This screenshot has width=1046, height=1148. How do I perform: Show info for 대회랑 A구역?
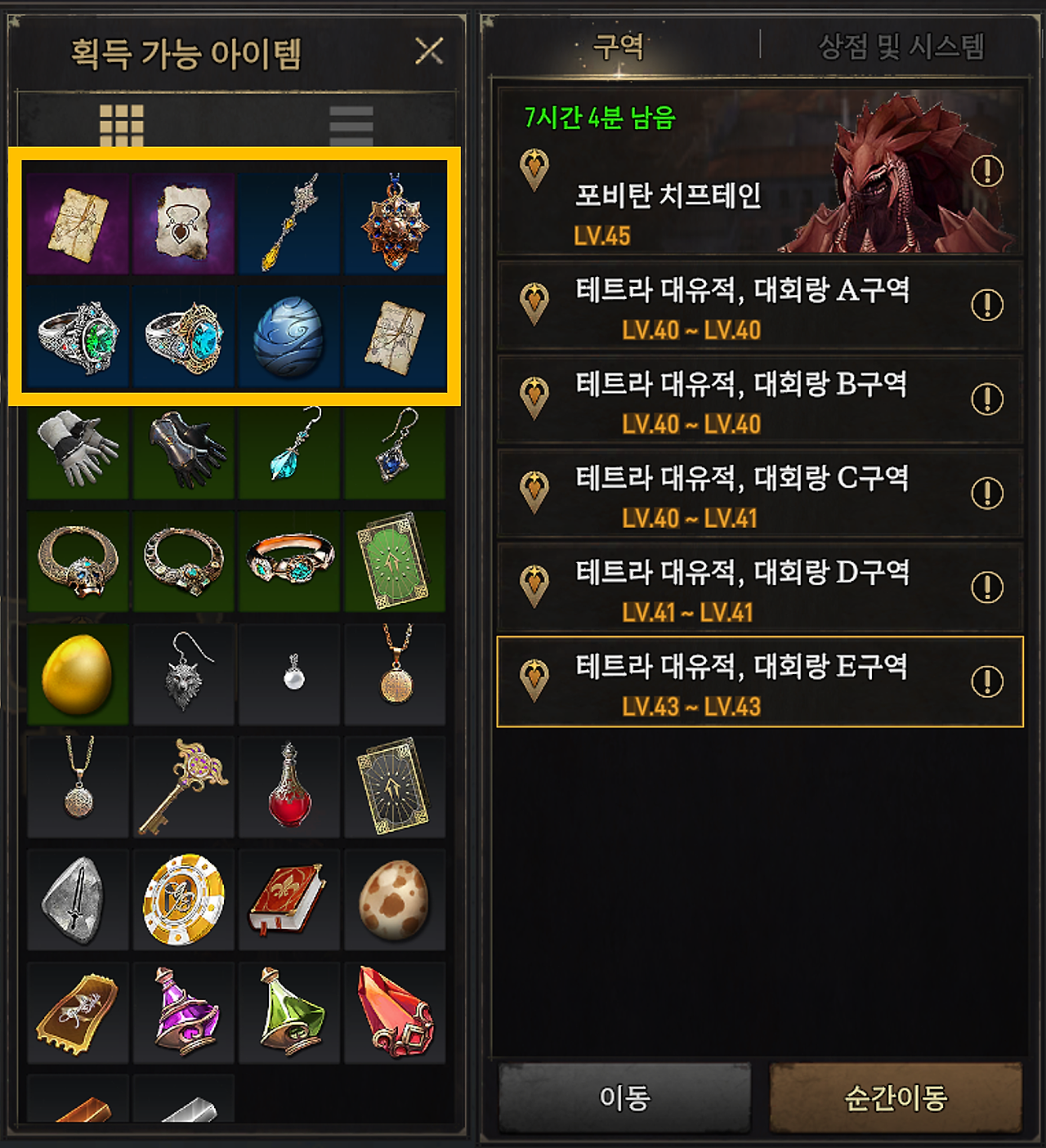987,305
